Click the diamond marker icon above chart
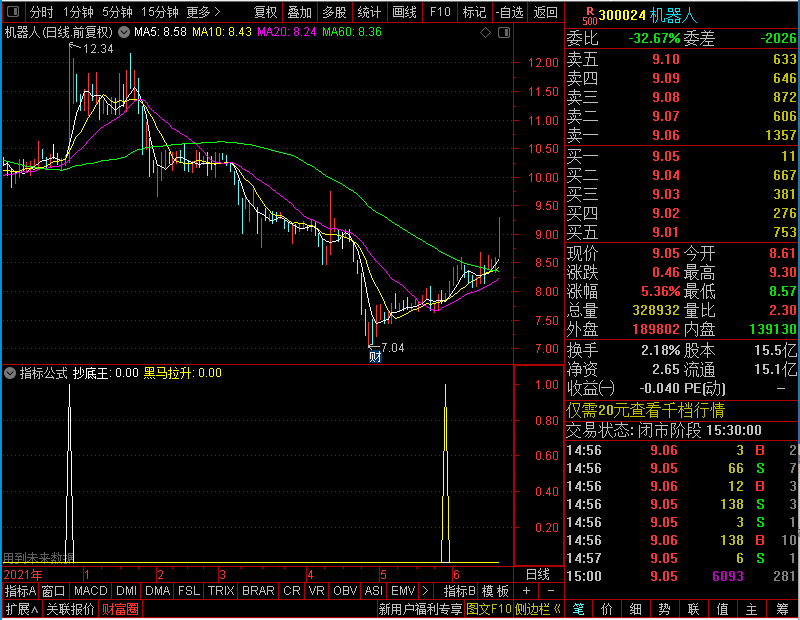Screen dimensions: 800x620 tap(486, 33)
